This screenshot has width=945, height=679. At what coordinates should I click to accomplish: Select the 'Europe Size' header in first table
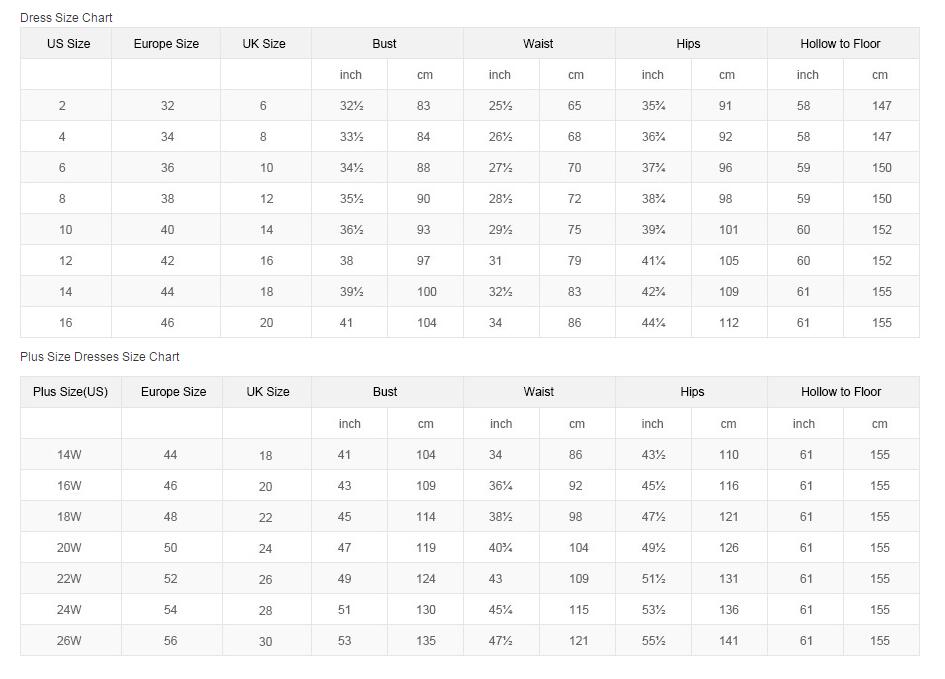point(166,44)
